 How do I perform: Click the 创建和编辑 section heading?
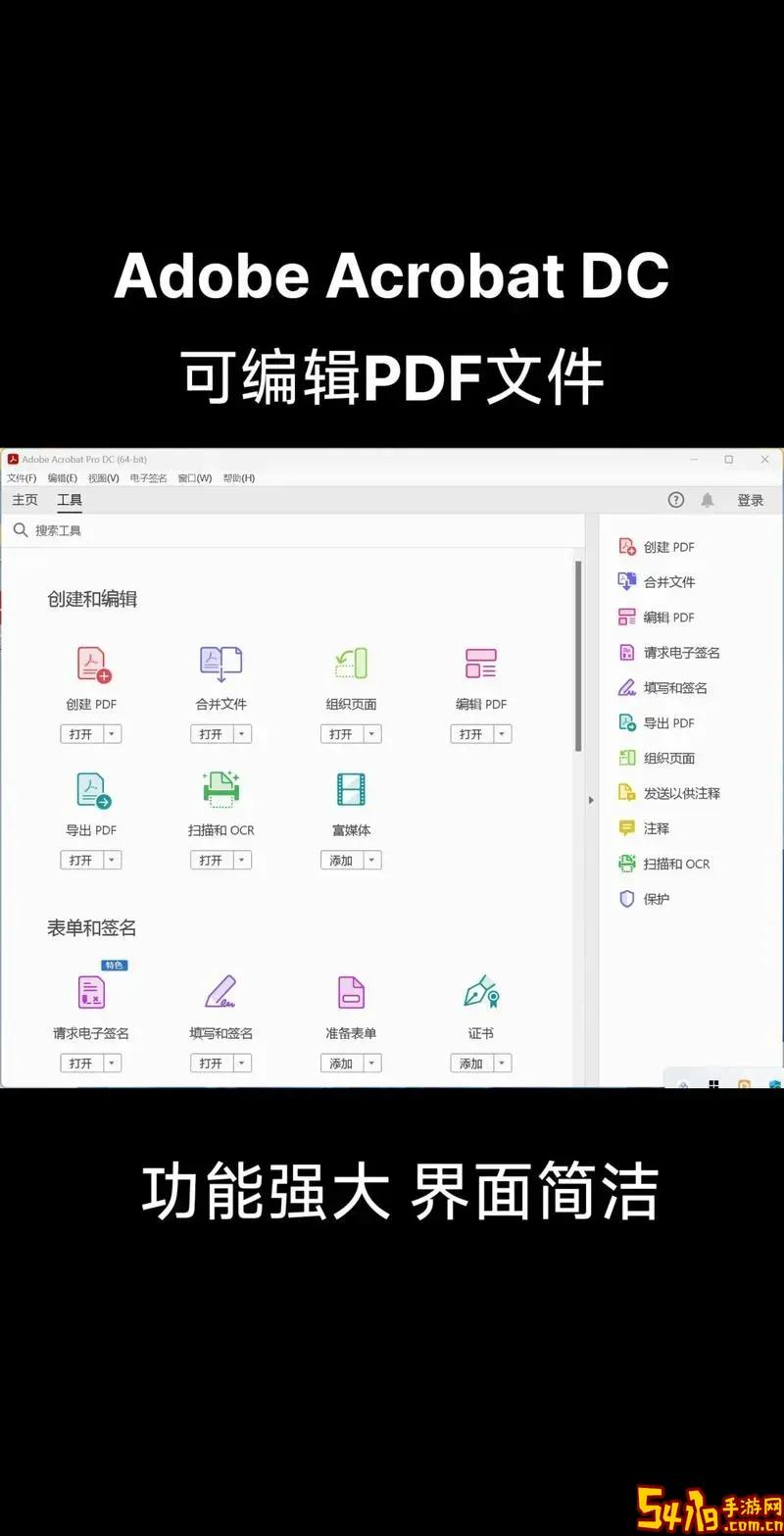pos(92,599)
